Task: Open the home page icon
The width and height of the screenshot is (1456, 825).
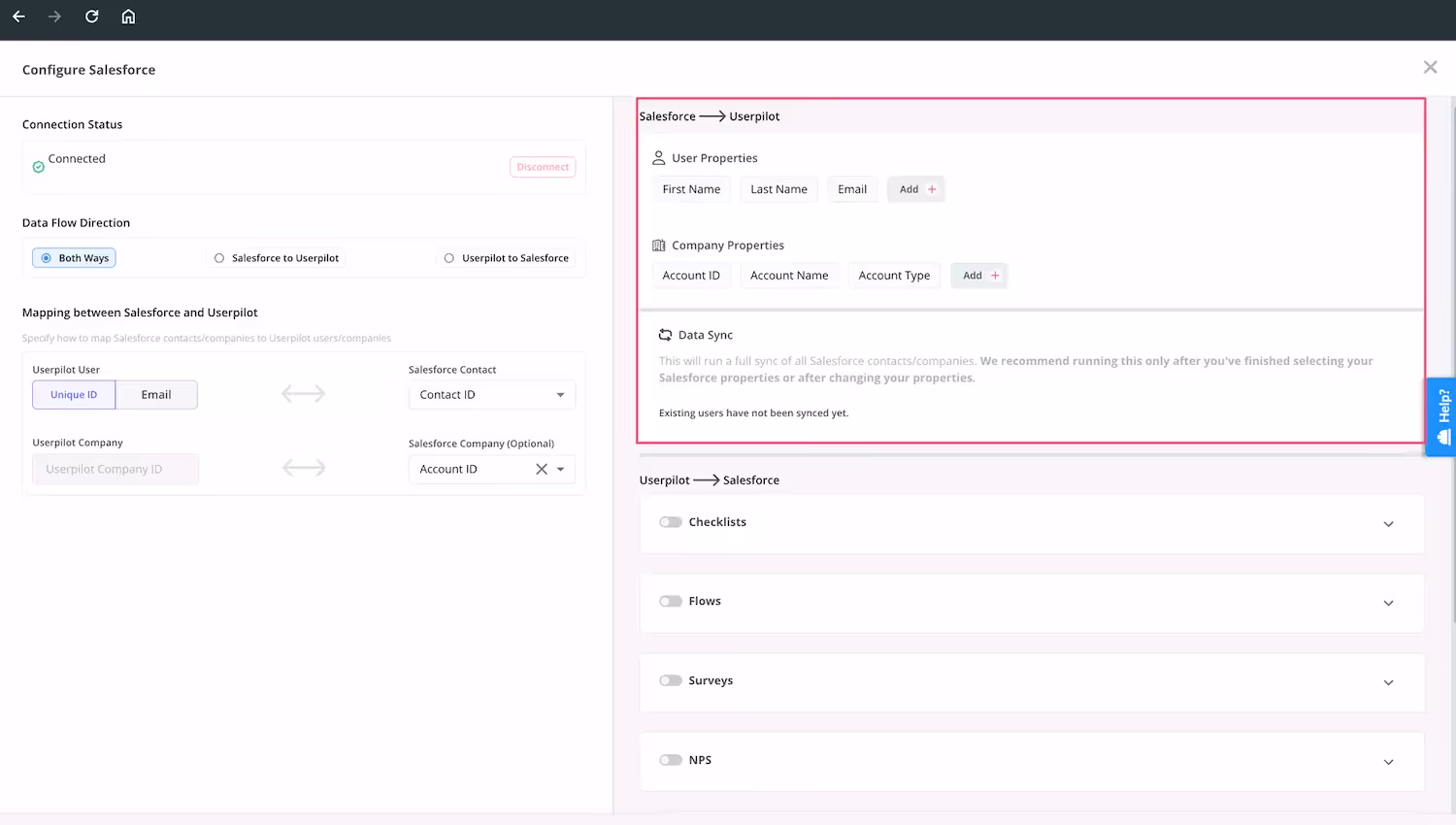Action: tap(128, 16)
